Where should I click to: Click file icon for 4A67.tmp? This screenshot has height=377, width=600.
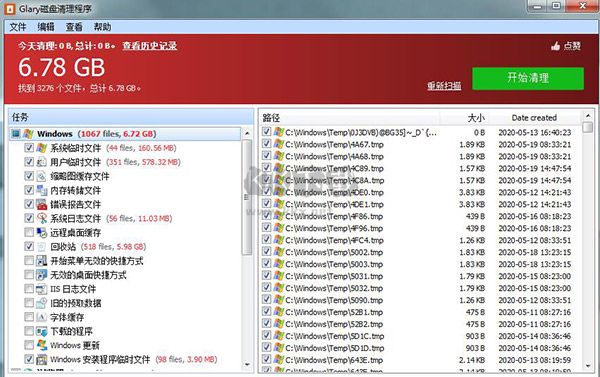point(279,144)
